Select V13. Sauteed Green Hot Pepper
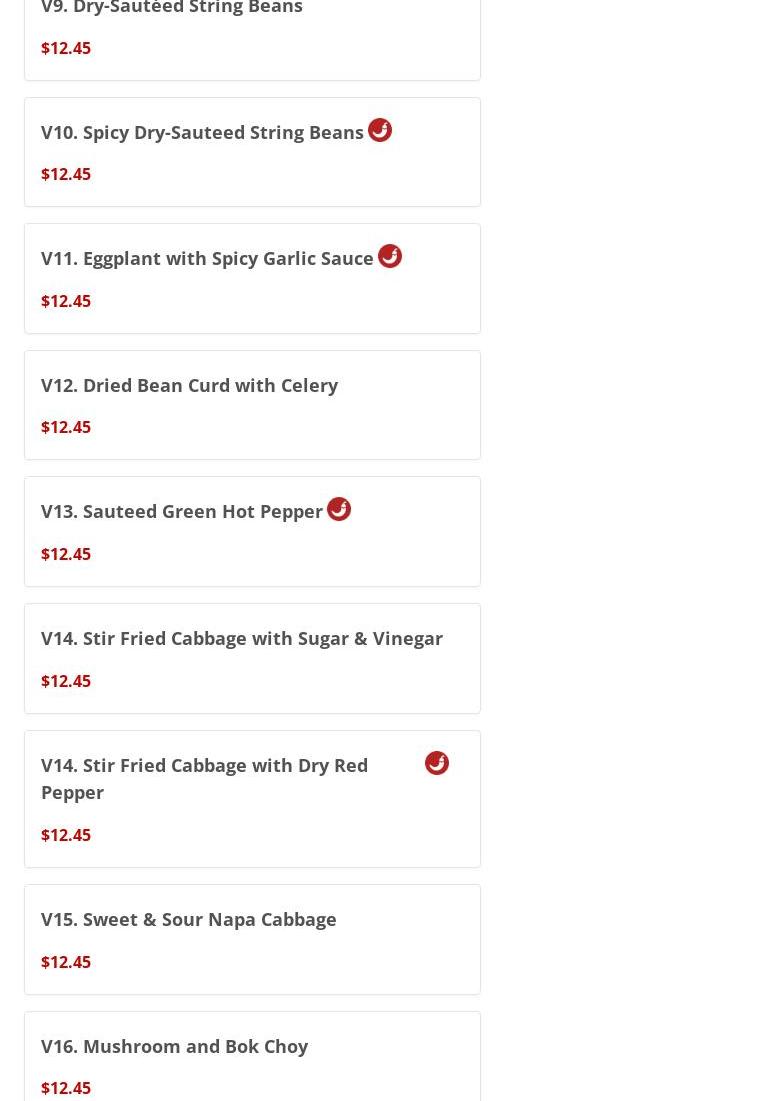Screen dimensions: 770x1101 [182, 511]
